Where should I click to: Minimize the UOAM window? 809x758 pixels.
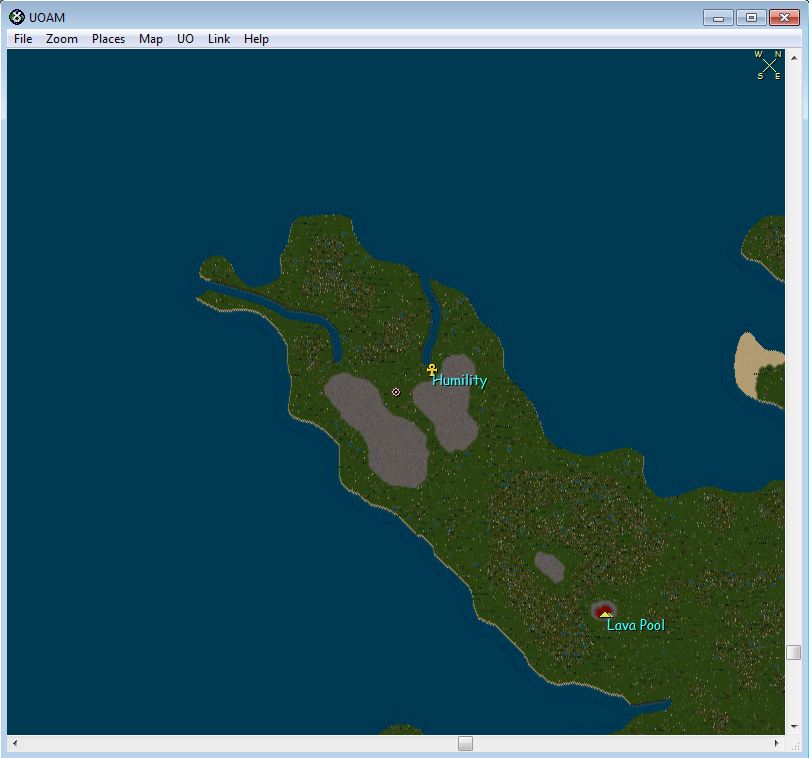point(718,17)
